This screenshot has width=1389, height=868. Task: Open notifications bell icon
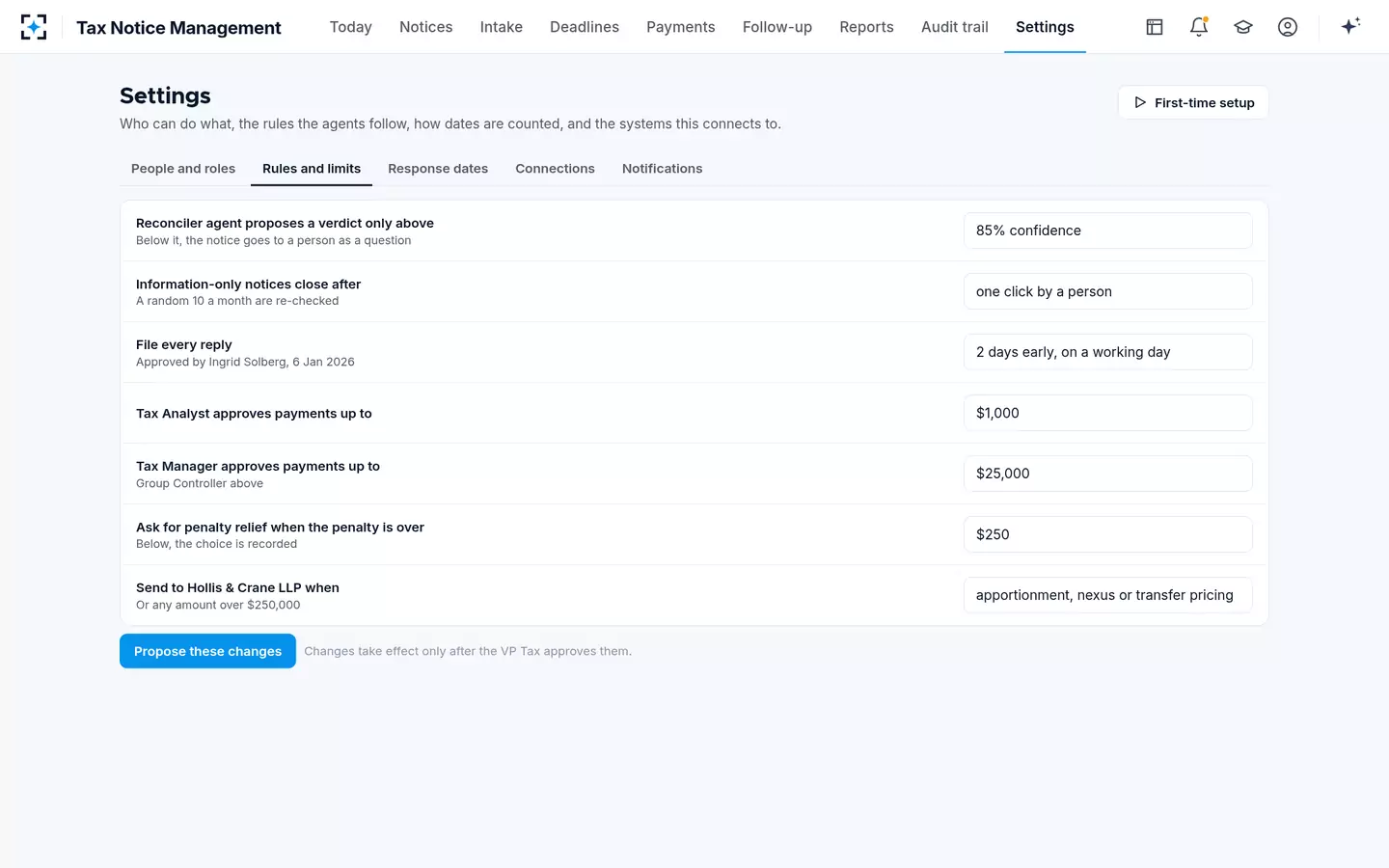(x=1199, y=27)
